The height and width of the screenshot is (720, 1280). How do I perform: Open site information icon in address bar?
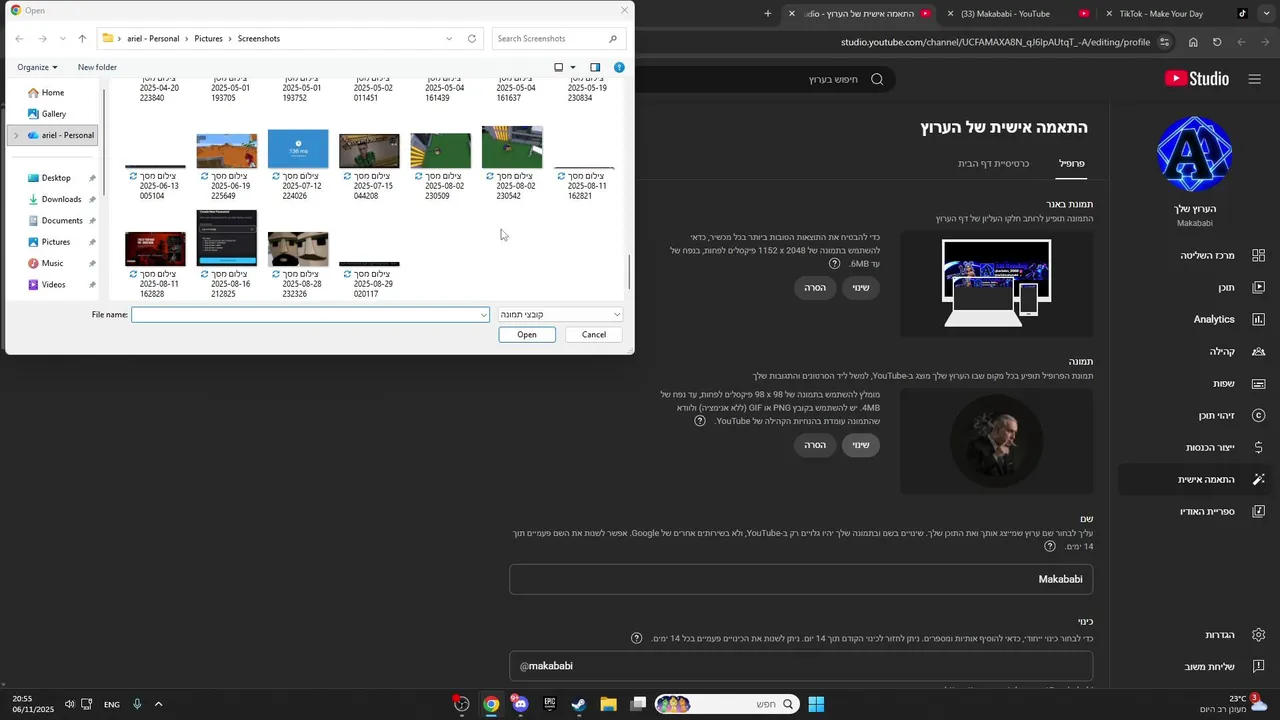[x=1164, y=42]
